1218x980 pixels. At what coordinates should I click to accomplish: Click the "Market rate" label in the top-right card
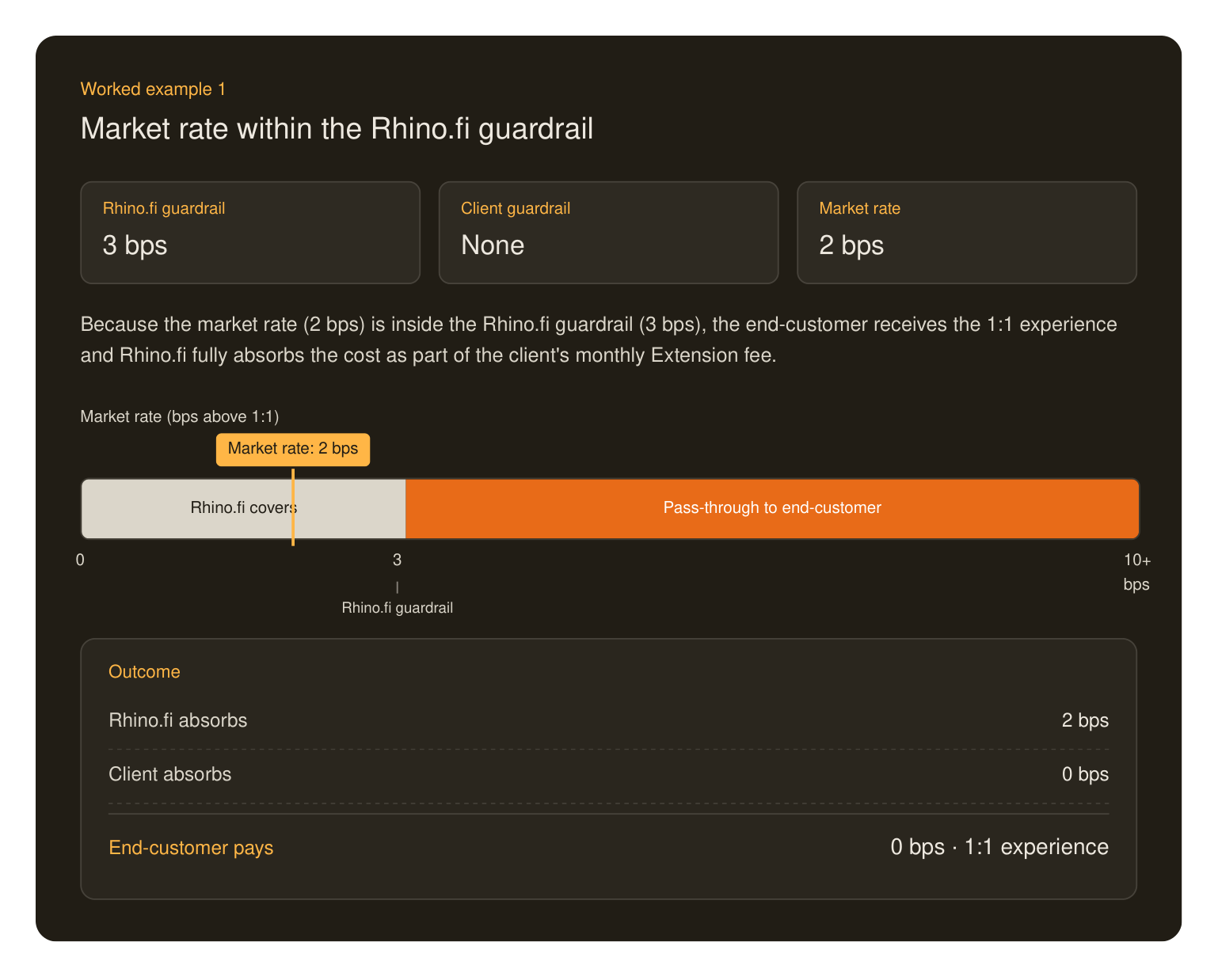(859, 208)
